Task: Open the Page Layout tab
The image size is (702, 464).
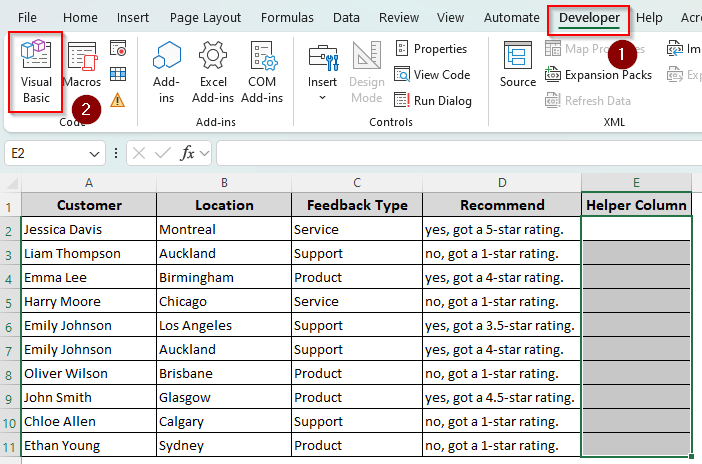Action: [x=205, y=17]
